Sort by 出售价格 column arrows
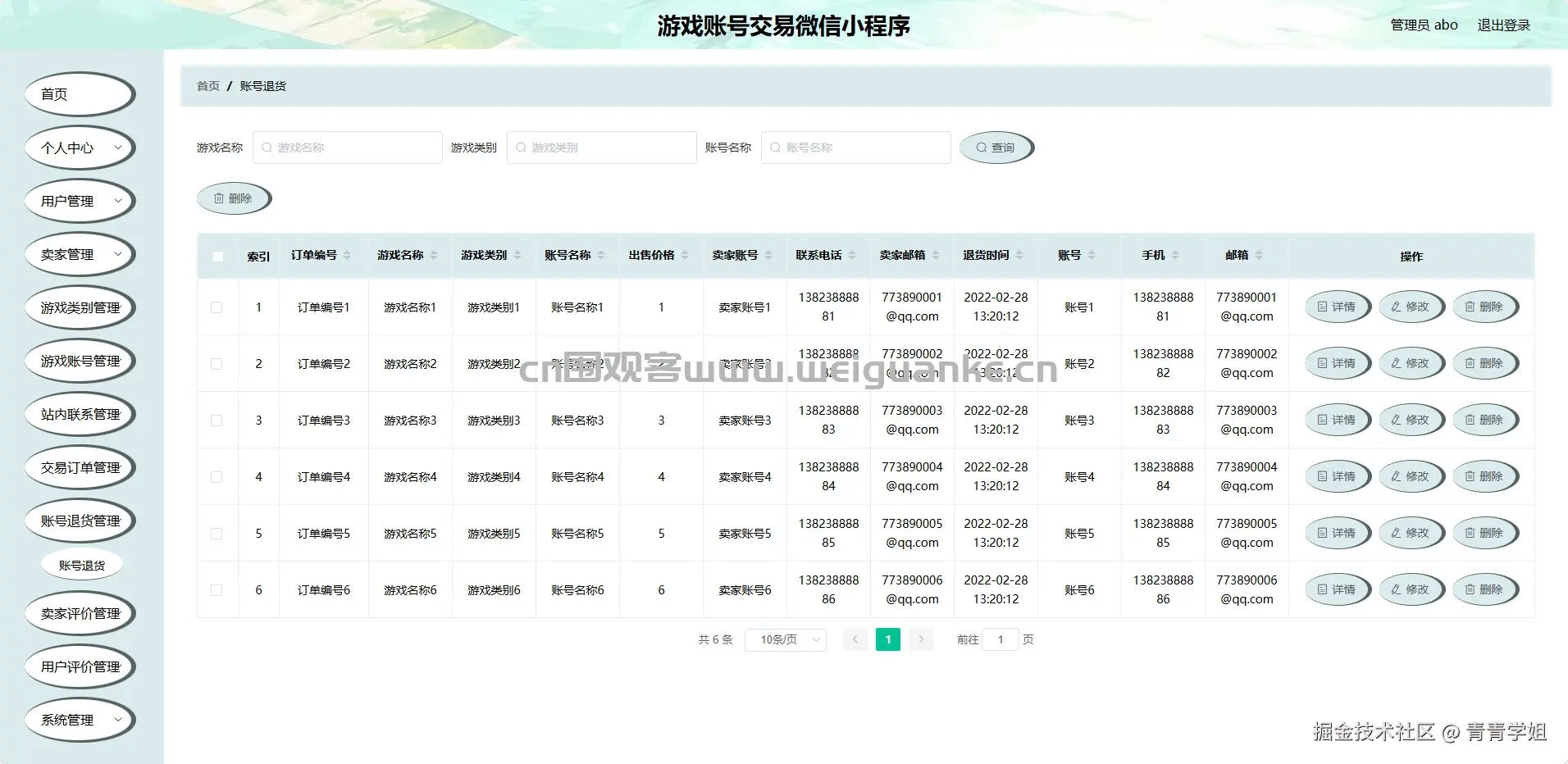 (685, 255)
